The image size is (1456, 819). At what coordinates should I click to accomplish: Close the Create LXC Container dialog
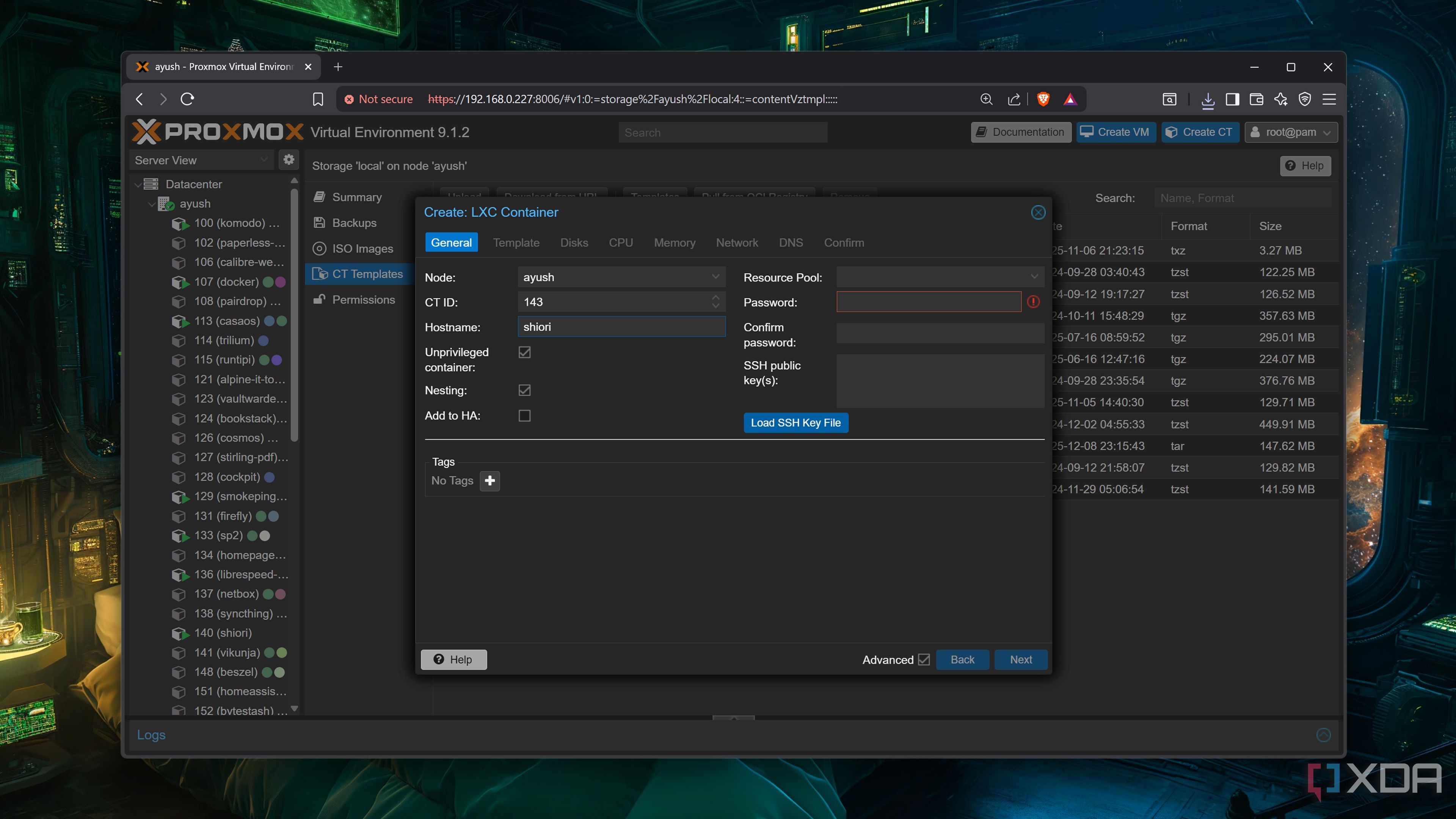(1038, 212)
